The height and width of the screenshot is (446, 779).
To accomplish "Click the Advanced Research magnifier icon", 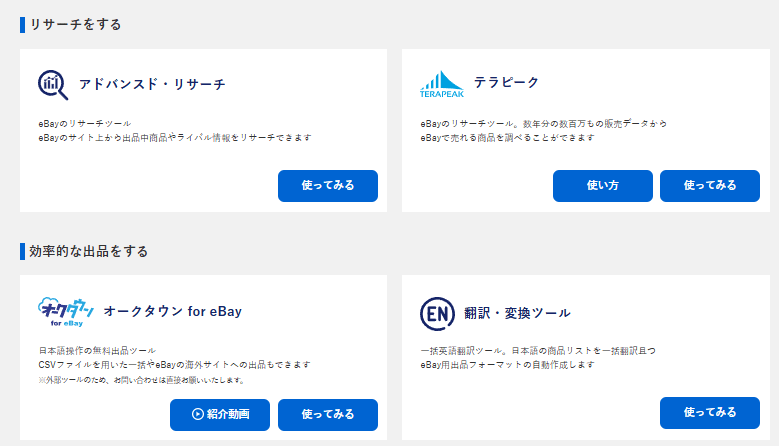I will 53,85.
